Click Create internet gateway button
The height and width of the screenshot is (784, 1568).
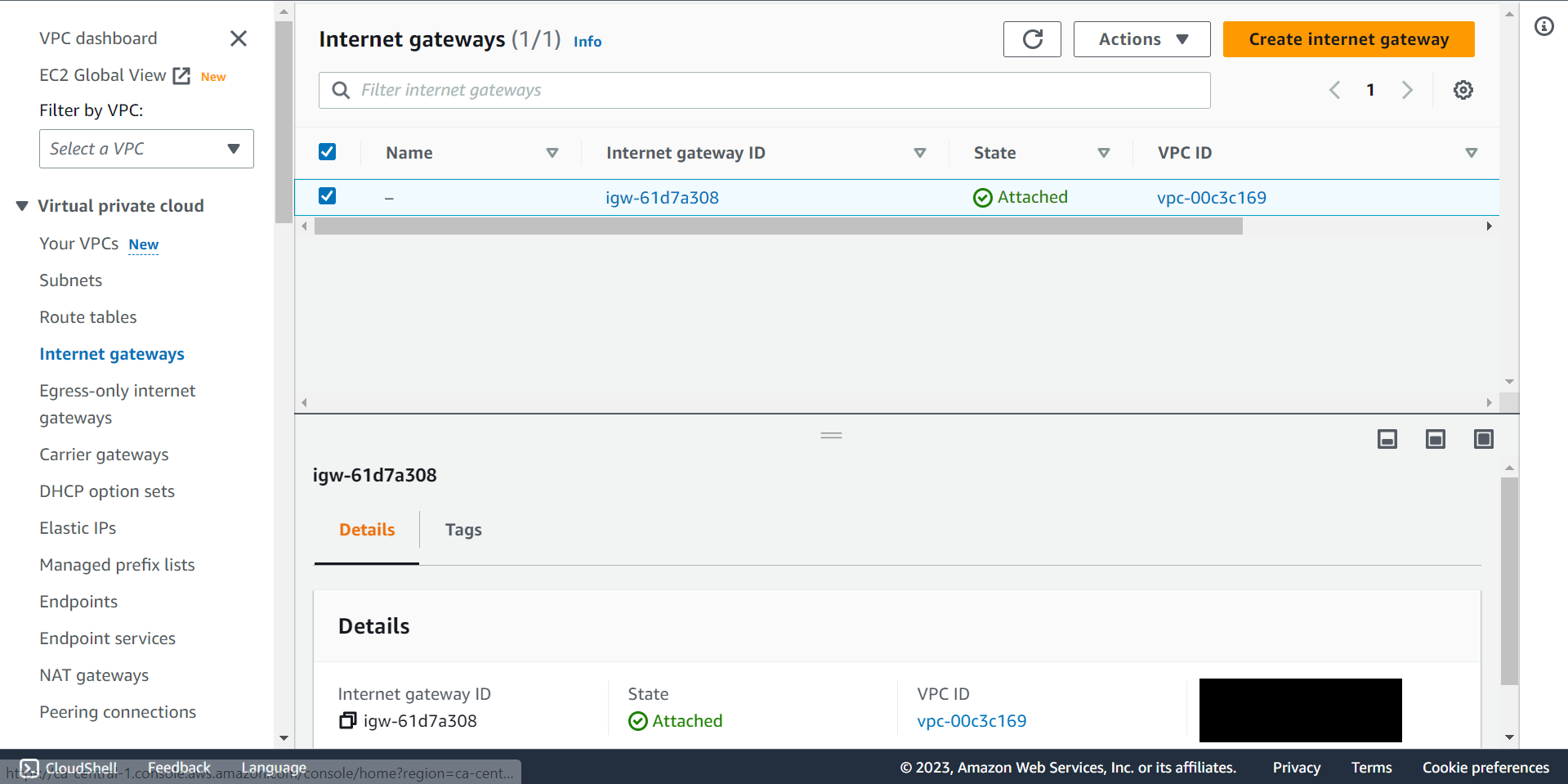[x=1348, y=39]
